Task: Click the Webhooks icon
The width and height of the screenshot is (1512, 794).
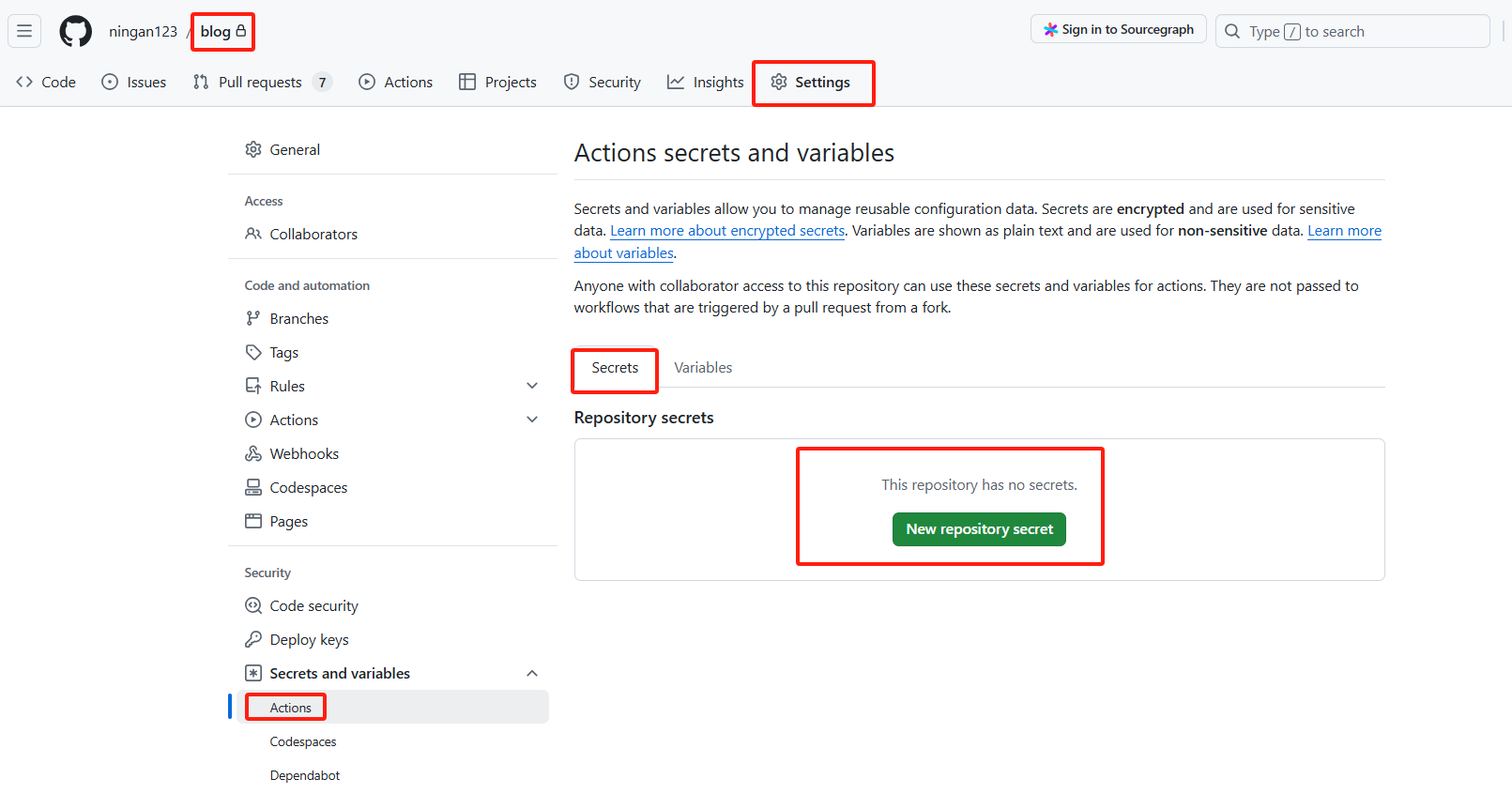Action: 253,453
